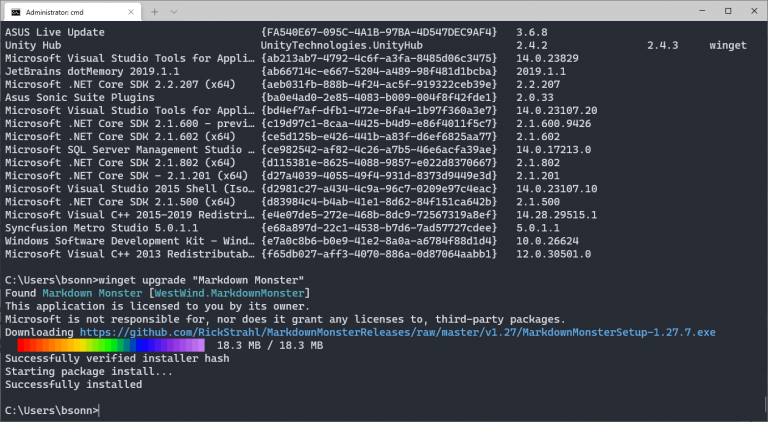Maximize the terminal window
This screenshot has height=422, width=768.
(728, 11)
